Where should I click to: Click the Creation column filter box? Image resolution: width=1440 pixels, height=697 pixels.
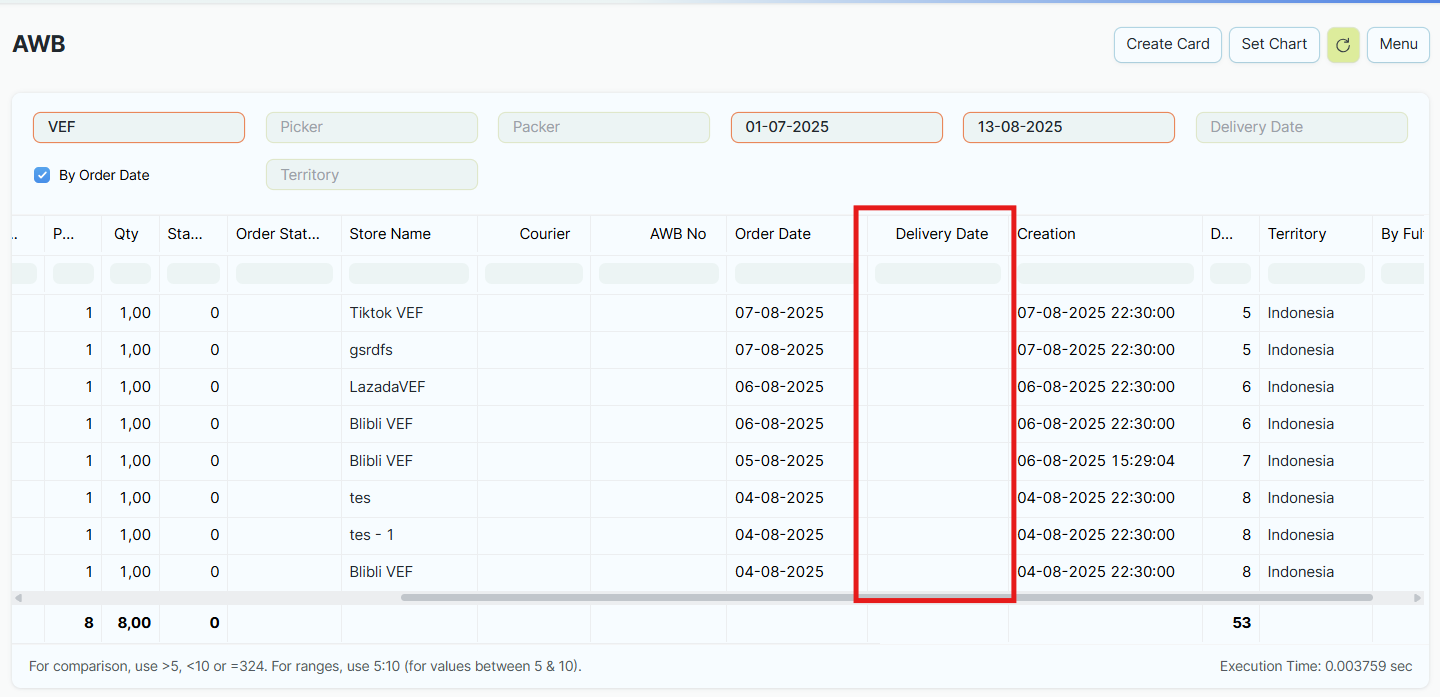click(1105, 273)
